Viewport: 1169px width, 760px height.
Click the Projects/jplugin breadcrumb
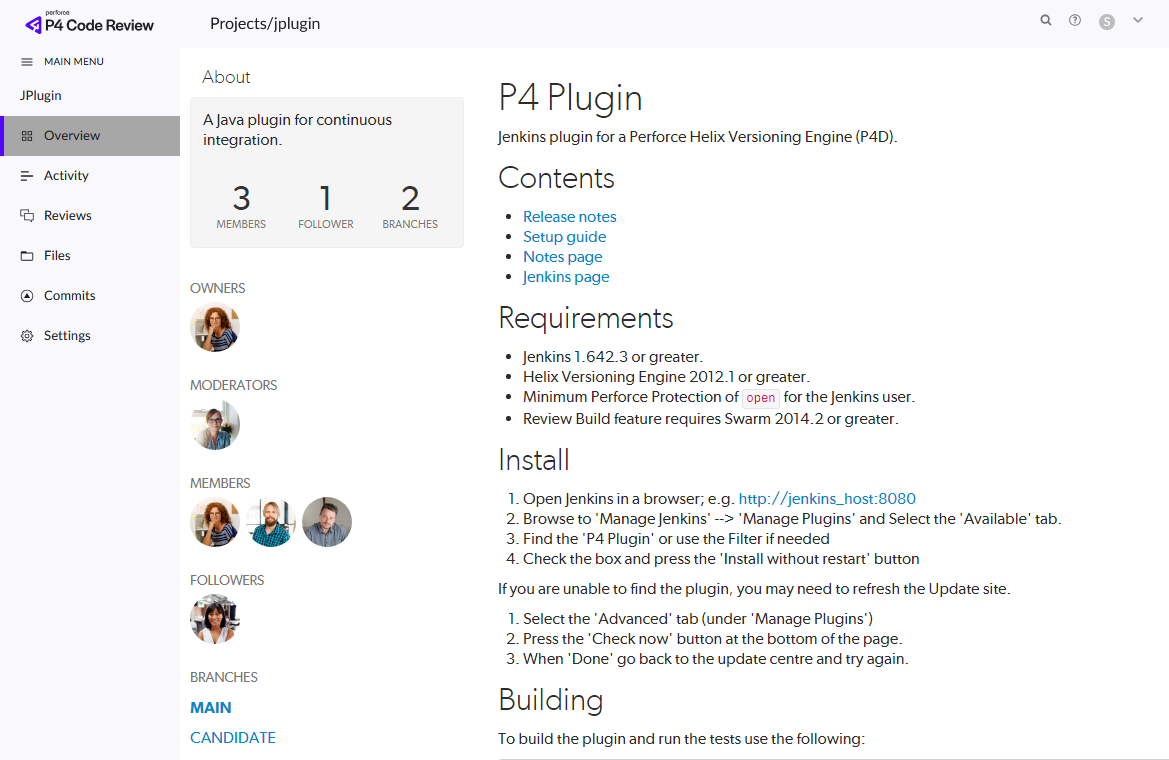click(264, 22)
